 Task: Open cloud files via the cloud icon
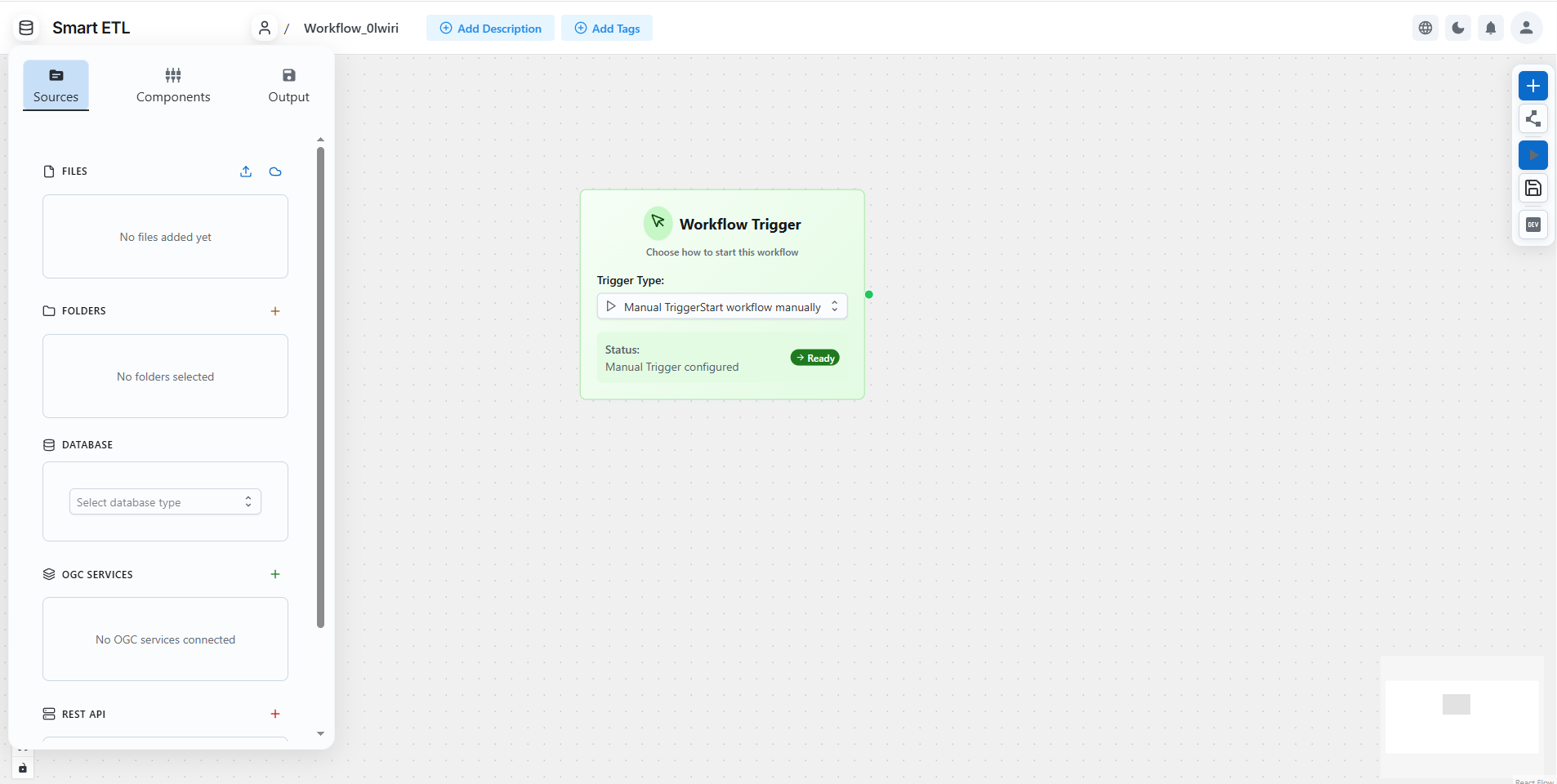click(274, 171)
